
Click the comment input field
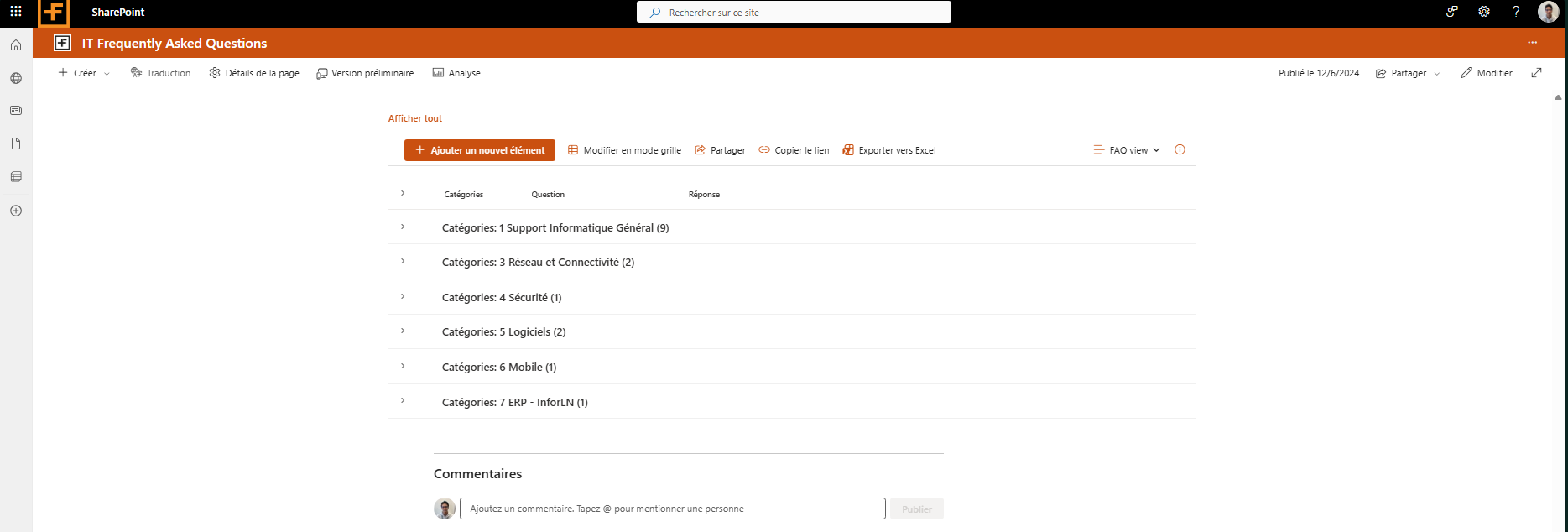coord(672,509)
